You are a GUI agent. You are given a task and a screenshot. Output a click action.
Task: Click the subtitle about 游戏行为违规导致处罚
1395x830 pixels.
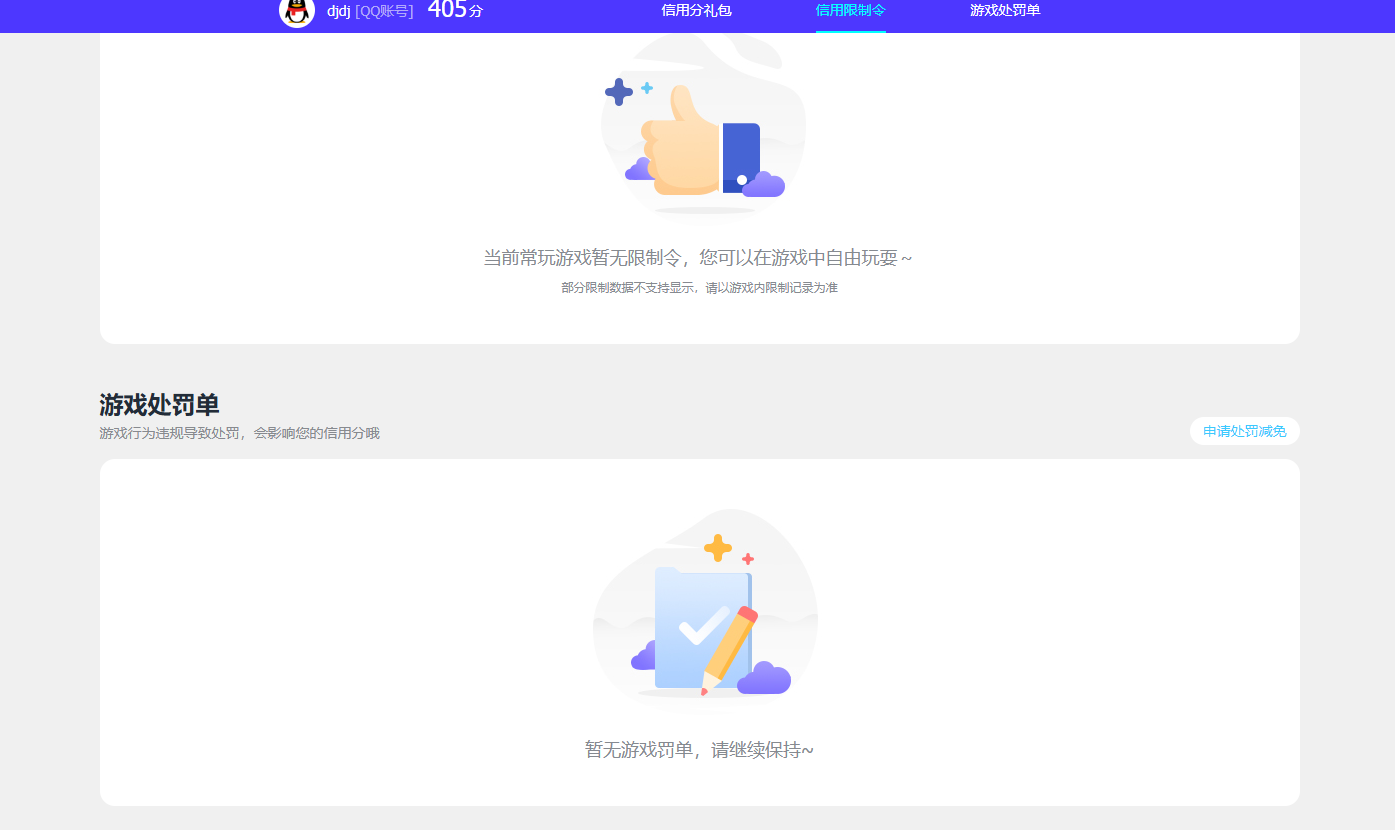click(x=241, y=433)
